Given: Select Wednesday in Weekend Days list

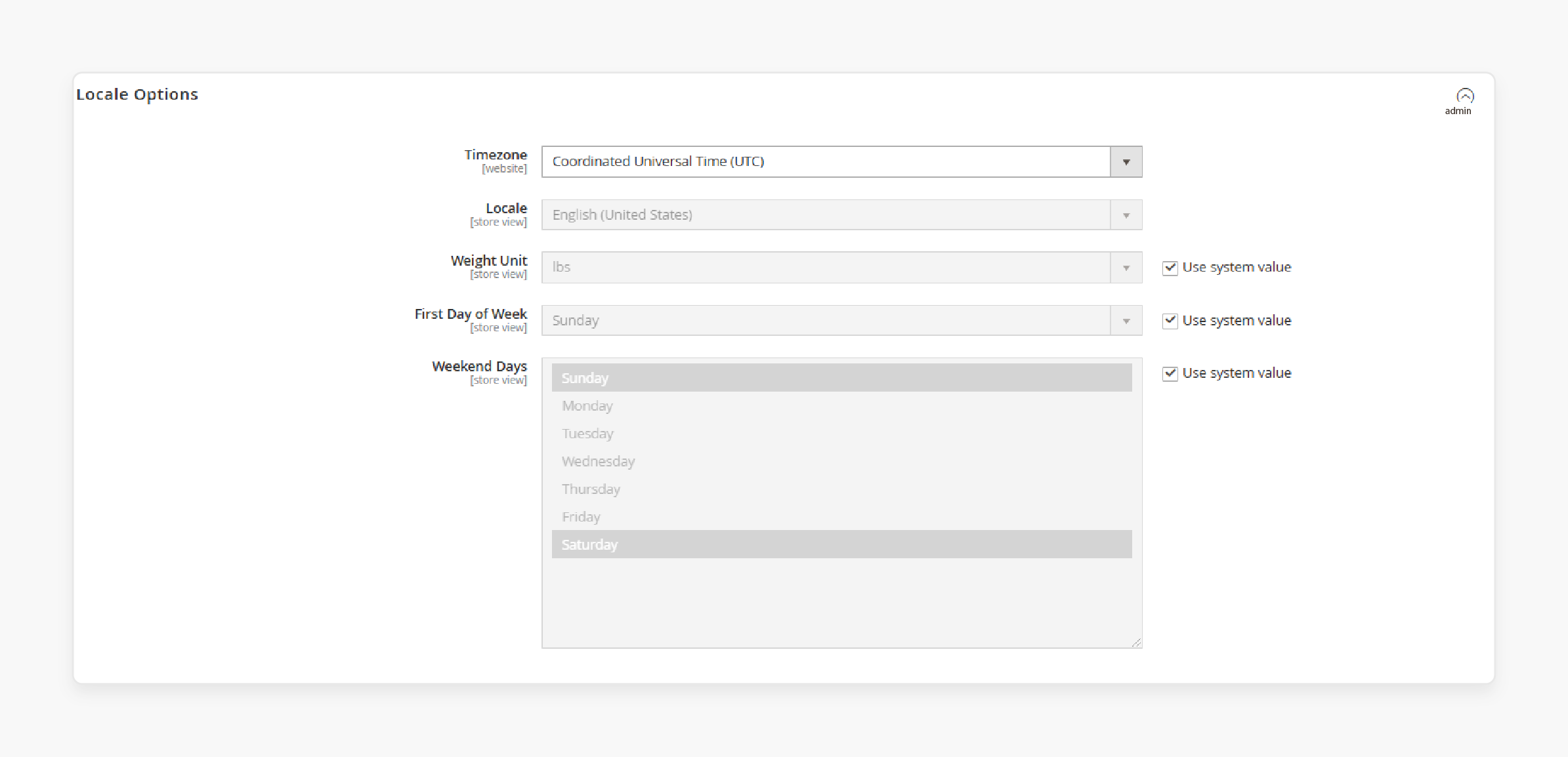Looking at the screenshot, I should (841, 461).
